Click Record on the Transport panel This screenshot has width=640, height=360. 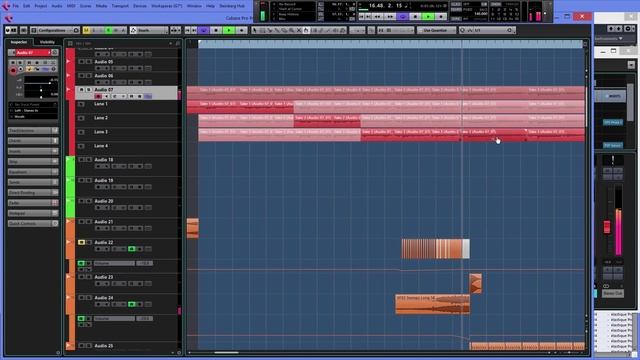click(441, 17)
